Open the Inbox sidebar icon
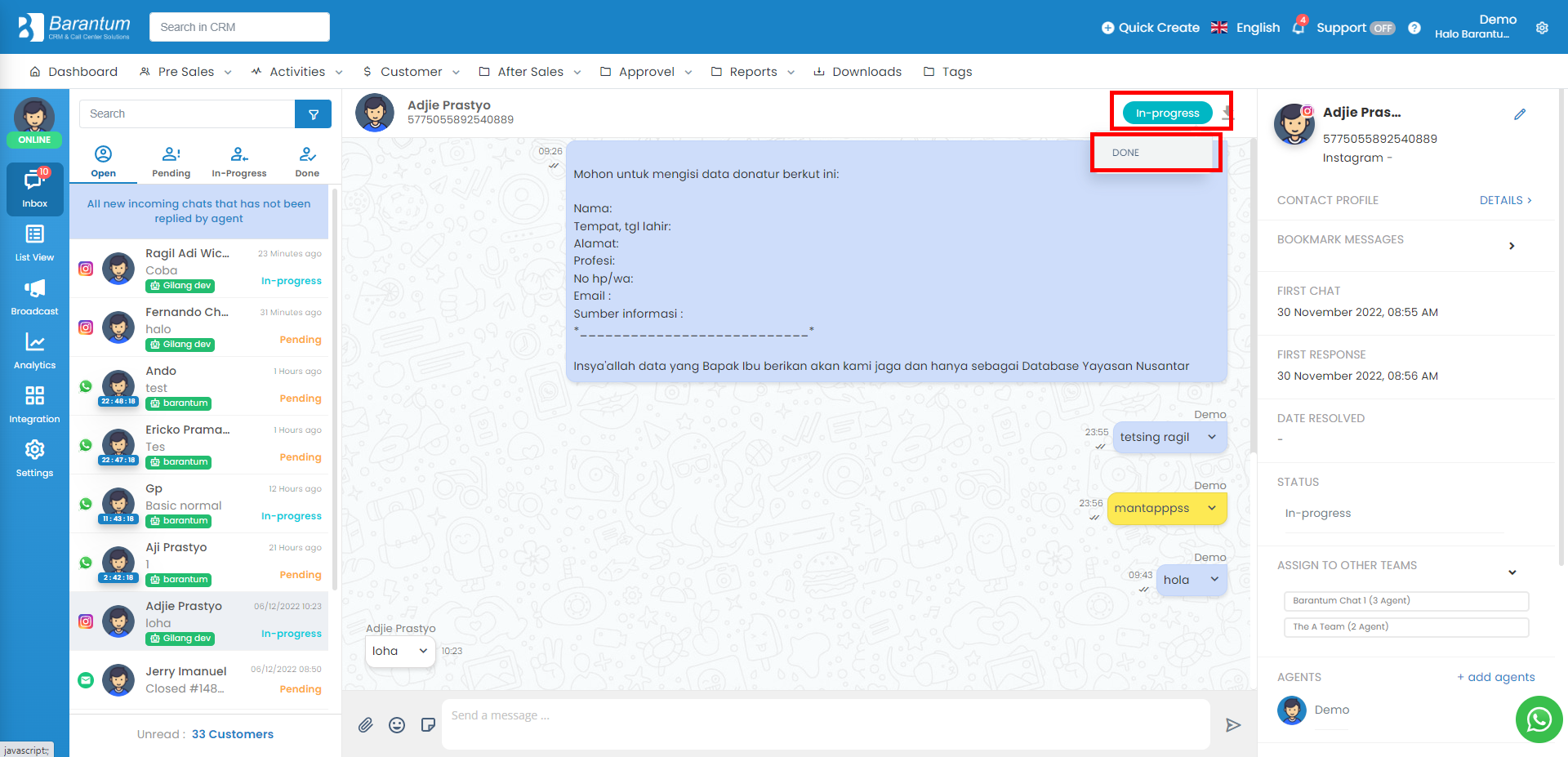This screenshot has width=1568, height=757. (34, 189)
